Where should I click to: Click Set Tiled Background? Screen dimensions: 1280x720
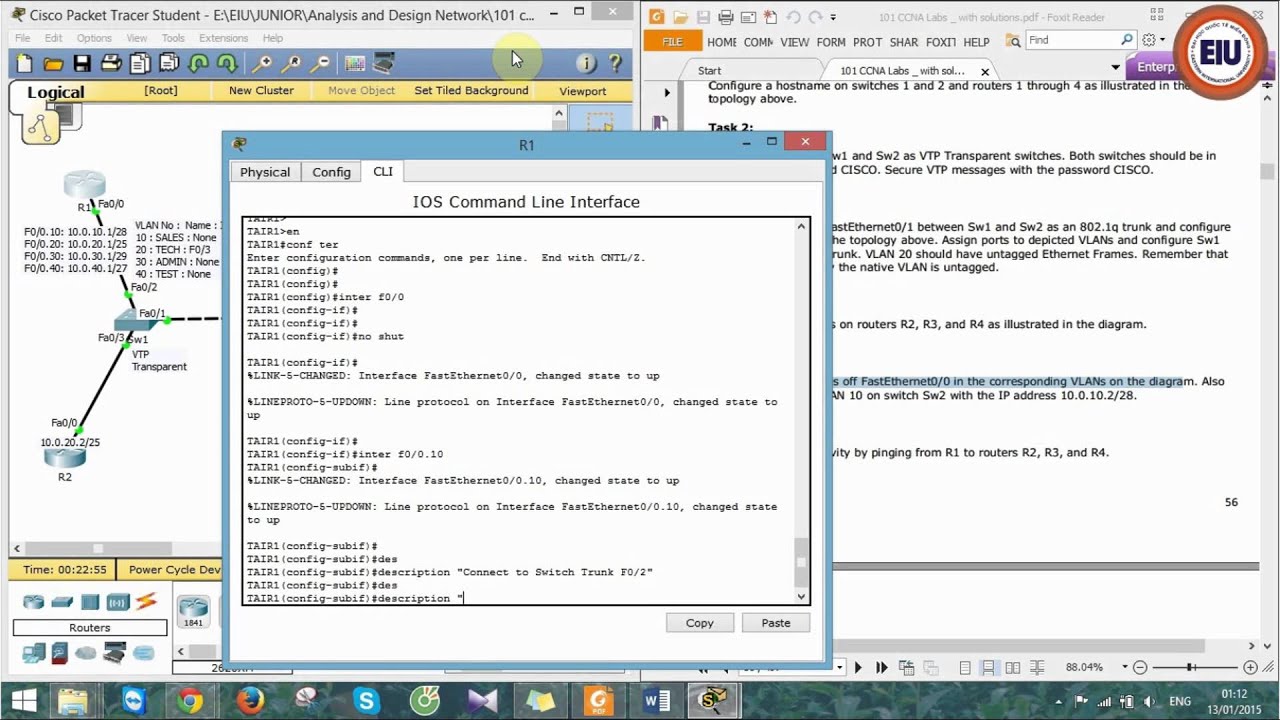[x=471, y=90]
